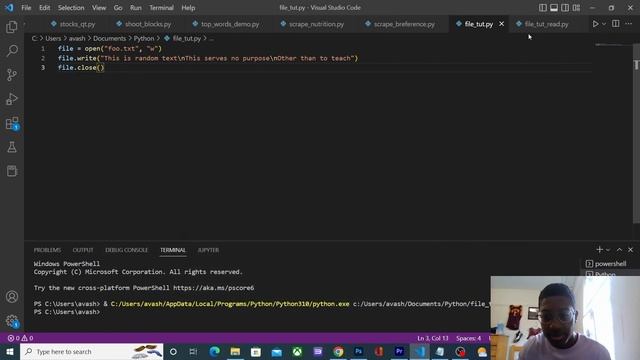Open the Extensions view
Viewport: 640px width, 360px height.
tap(12, 123)
